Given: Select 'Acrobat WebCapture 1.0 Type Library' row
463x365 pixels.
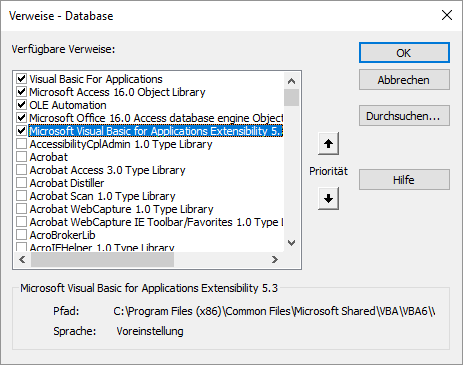Looking at the screenshot, I should [121, 209].
